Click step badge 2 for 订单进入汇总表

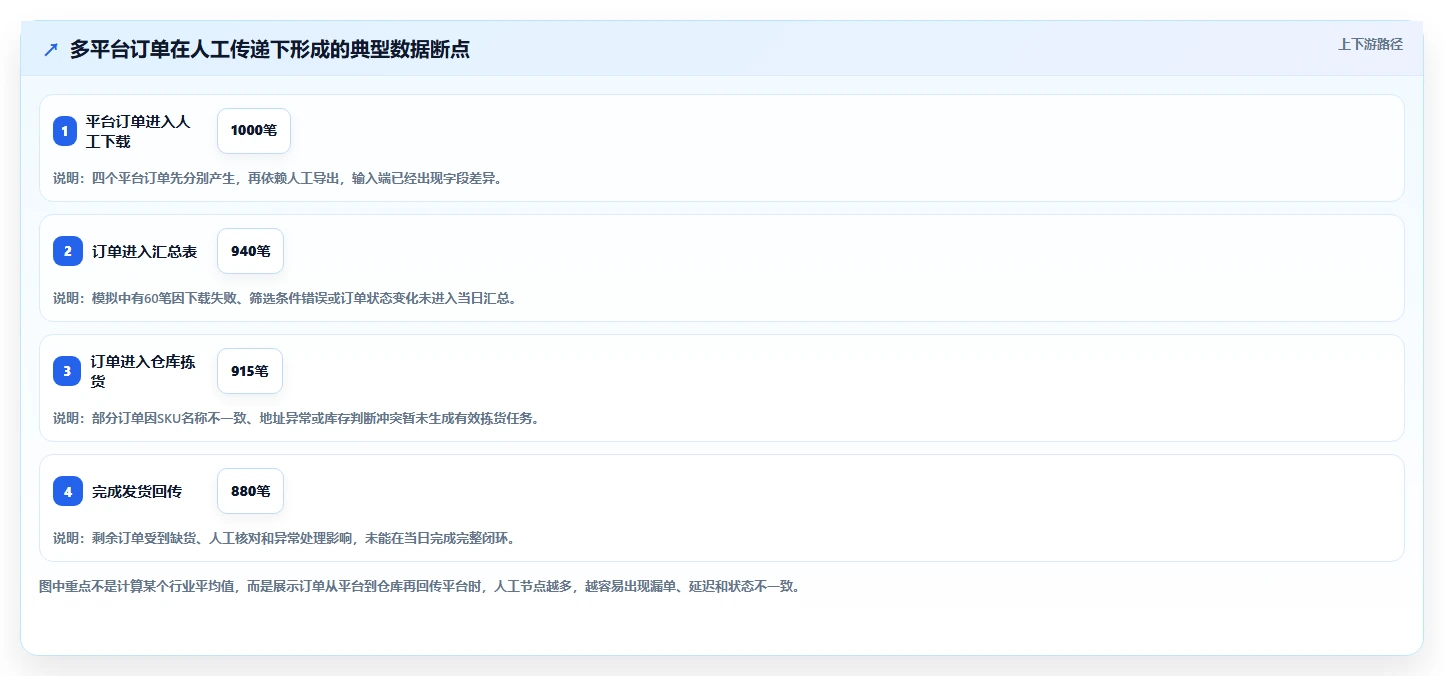[68, 251]
